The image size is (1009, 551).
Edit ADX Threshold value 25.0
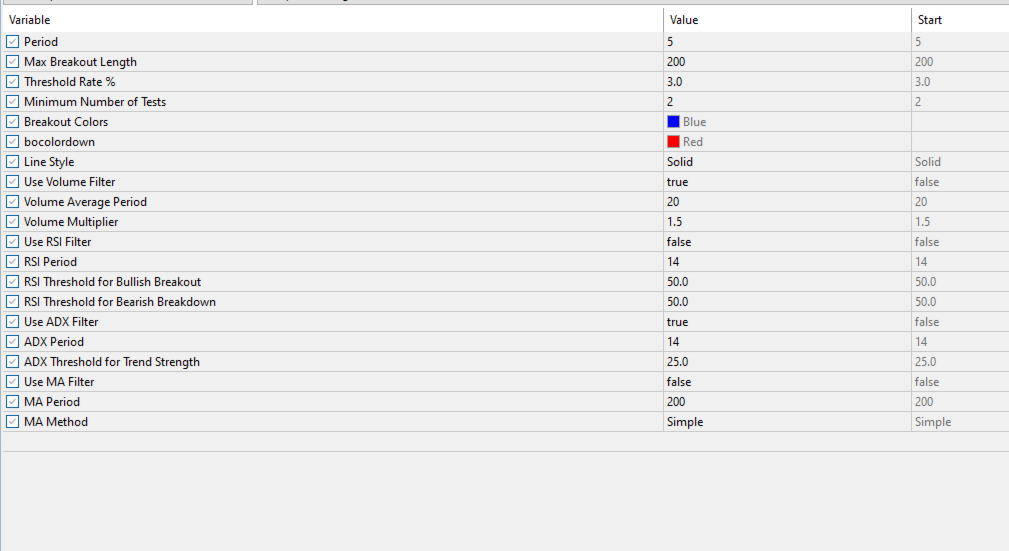click(787, 361)
